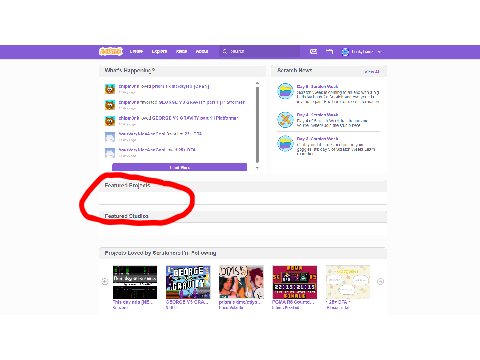Click the title under the portraits thumbnail
This screenshot has width=480, height=360.
240,302
